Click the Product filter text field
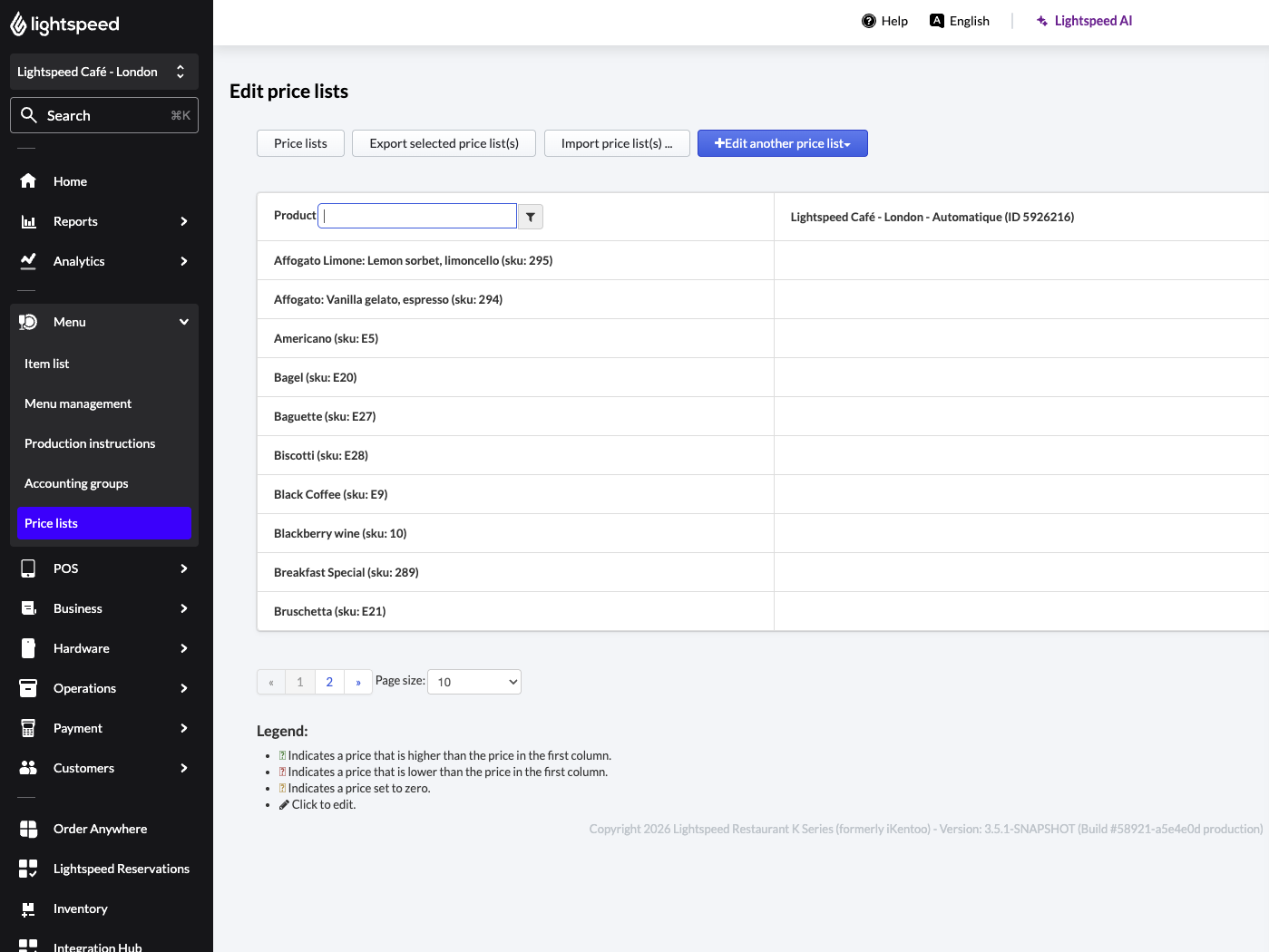 [x=417, y=216]
